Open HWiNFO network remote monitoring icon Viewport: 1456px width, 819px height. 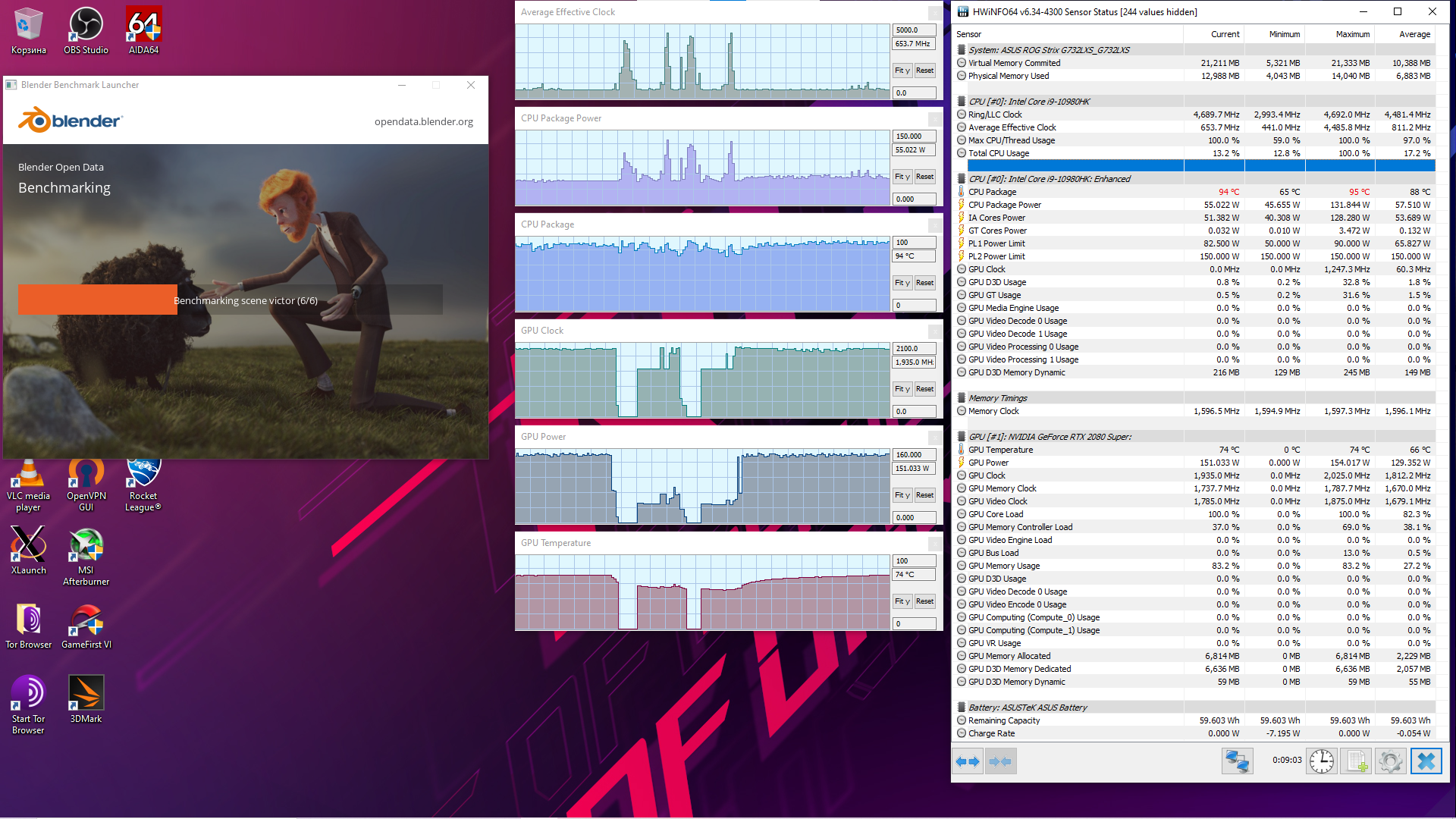[x=1237, y=761]
